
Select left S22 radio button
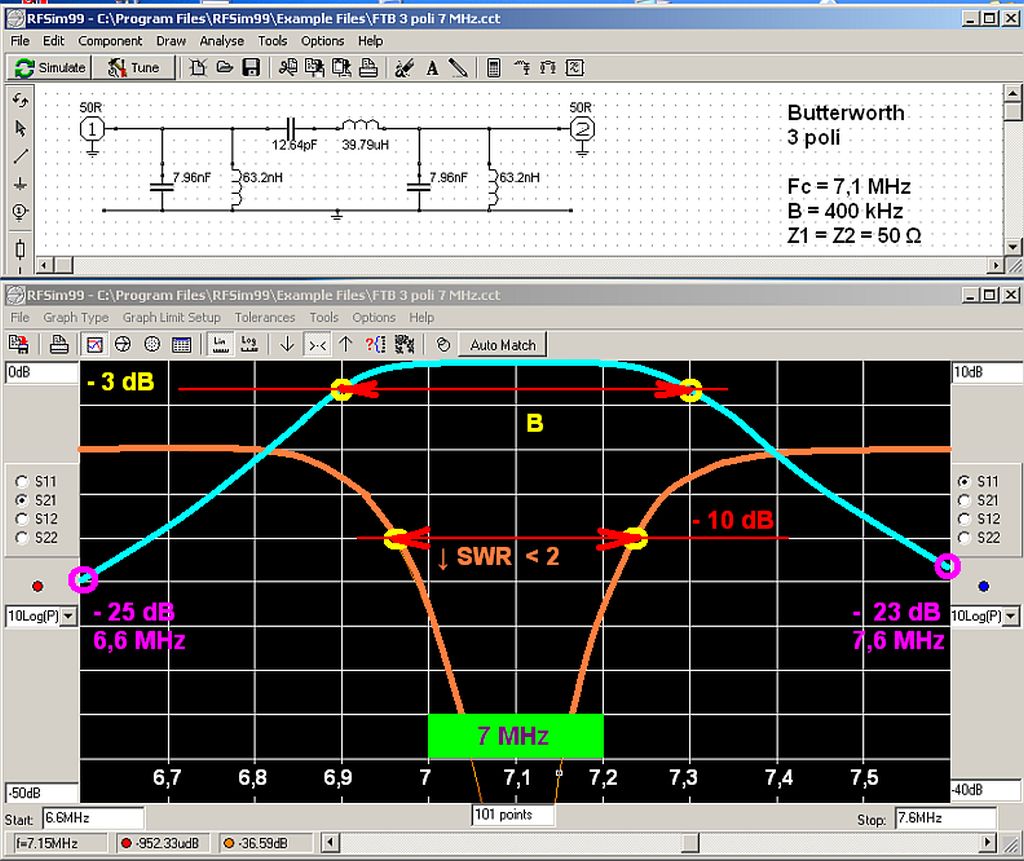click(22, 538)
